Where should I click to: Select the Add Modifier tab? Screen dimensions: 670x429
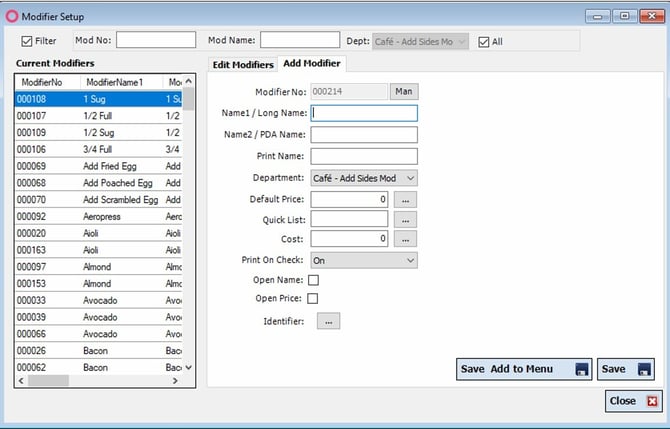tap(312, 63)
